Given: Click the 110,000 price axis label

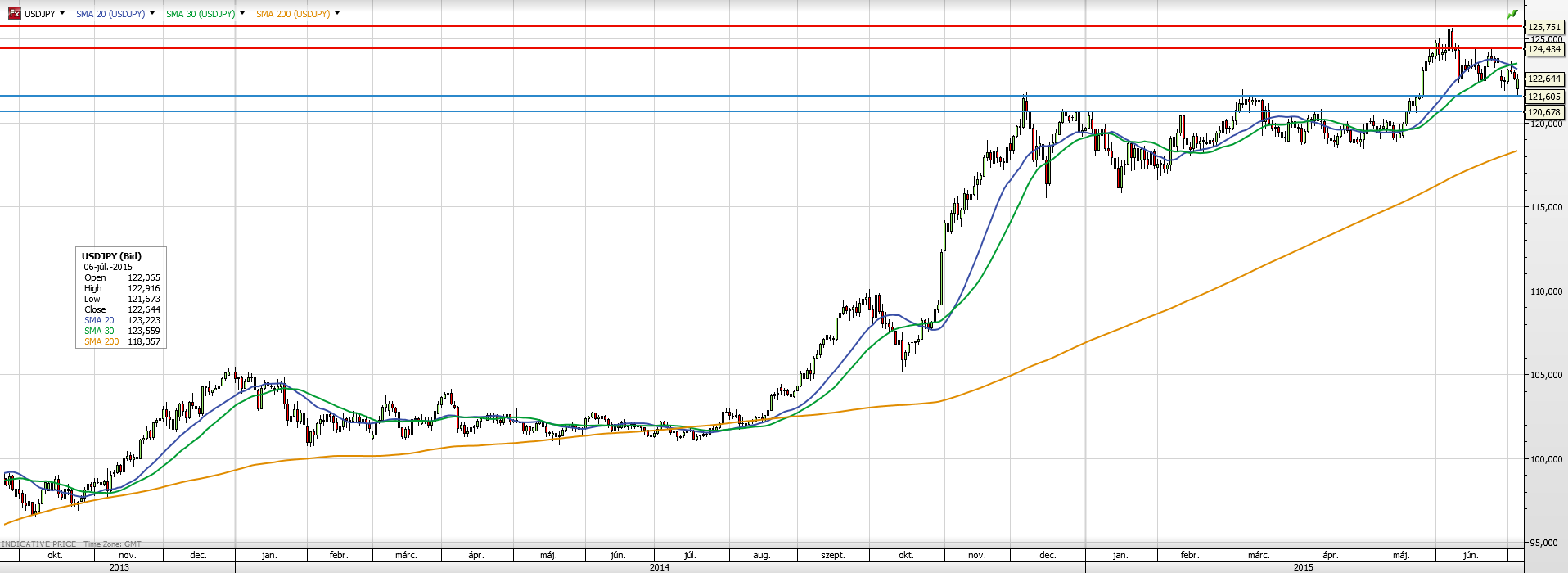Looking at the screenshot, I should pyautogui.click(x=1546, y=291).
